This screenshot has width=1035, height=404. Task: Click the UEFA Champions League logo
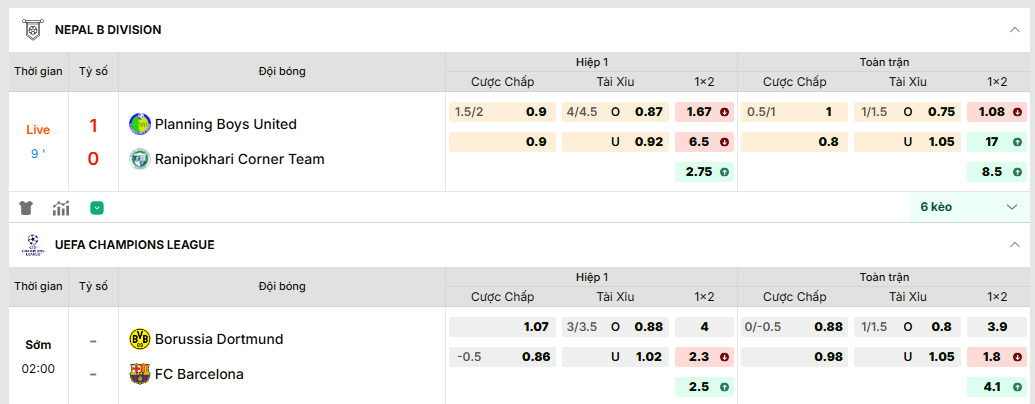tap(32, 244)
